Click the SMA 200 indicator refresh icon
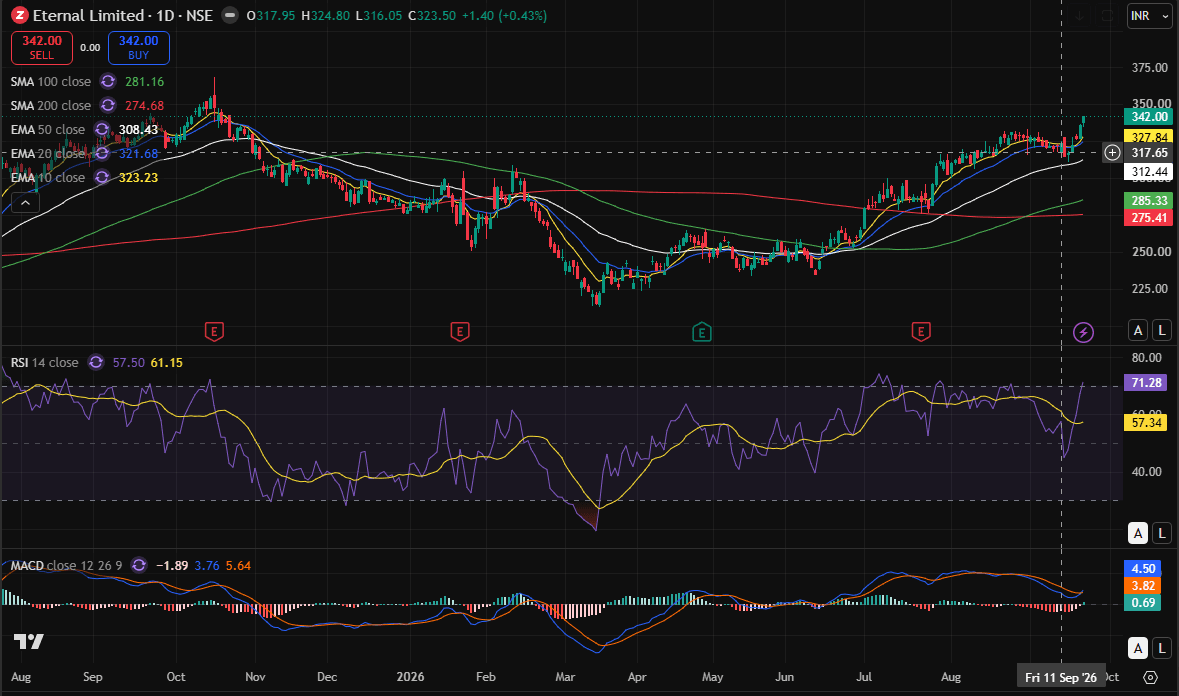Image resolution: width=1179 pixels, height=696 pixels. pyautogui.click(x=108, y=105)
